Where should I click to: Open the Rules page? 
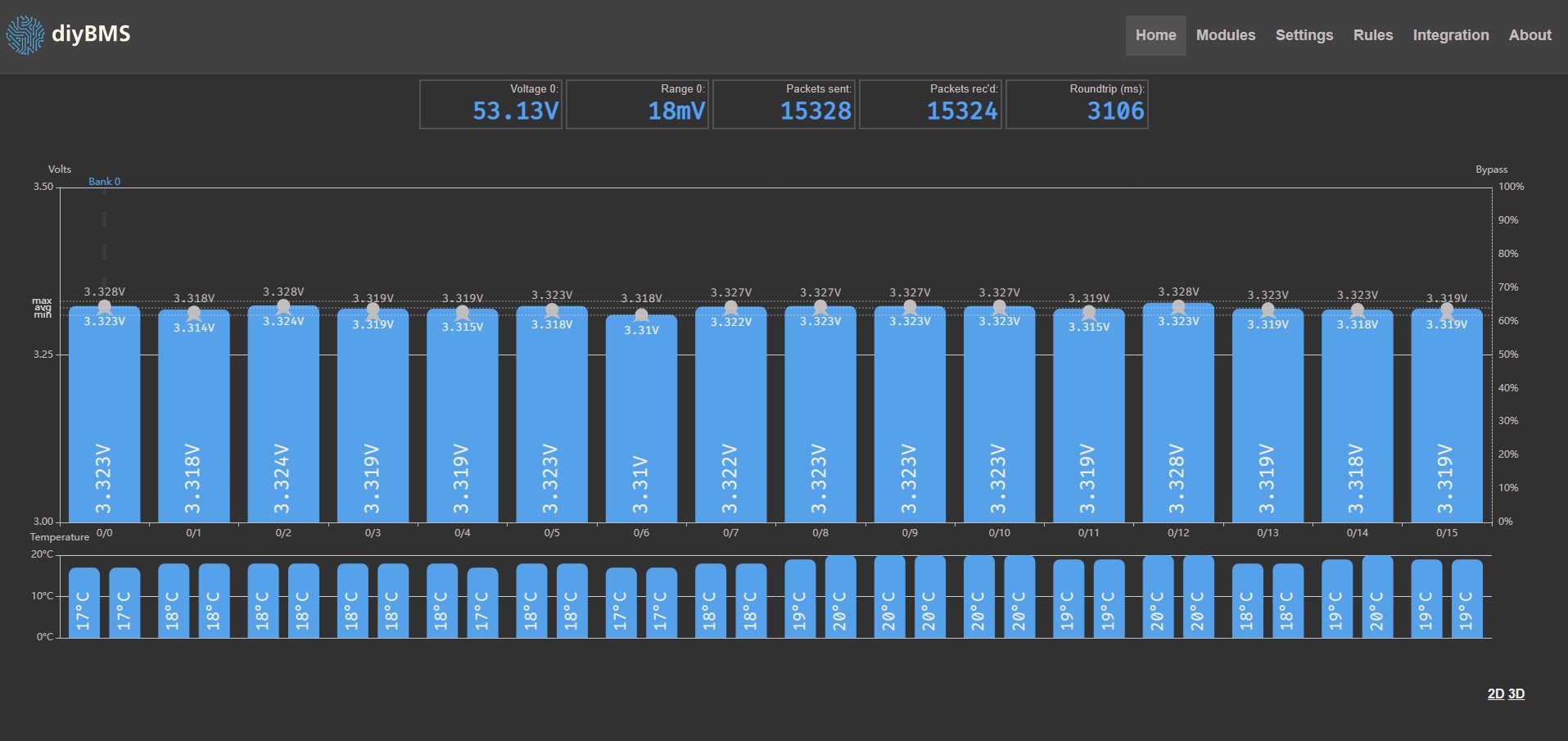click(1373, 35)
